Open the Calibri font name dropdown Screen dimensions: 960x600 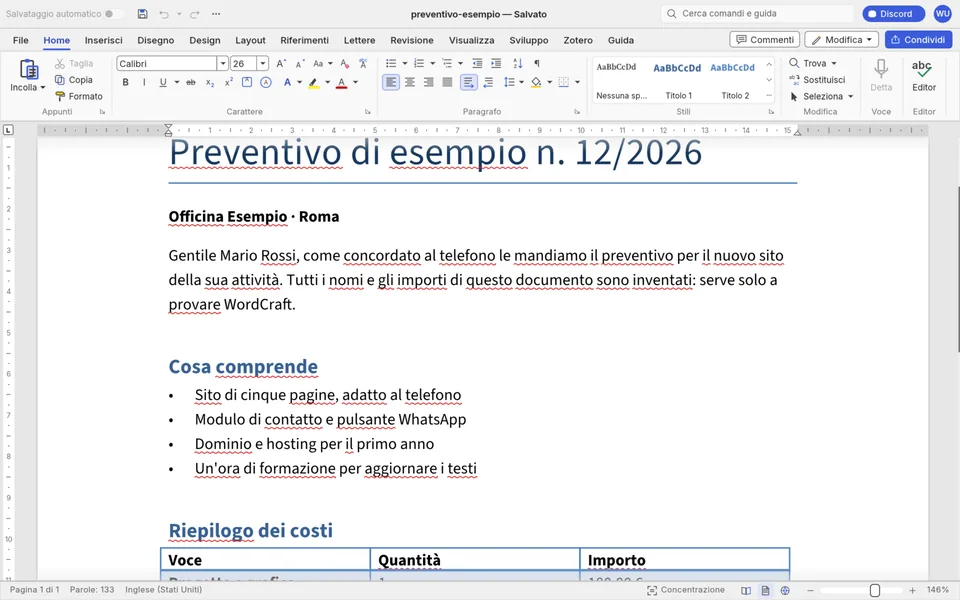223,63
